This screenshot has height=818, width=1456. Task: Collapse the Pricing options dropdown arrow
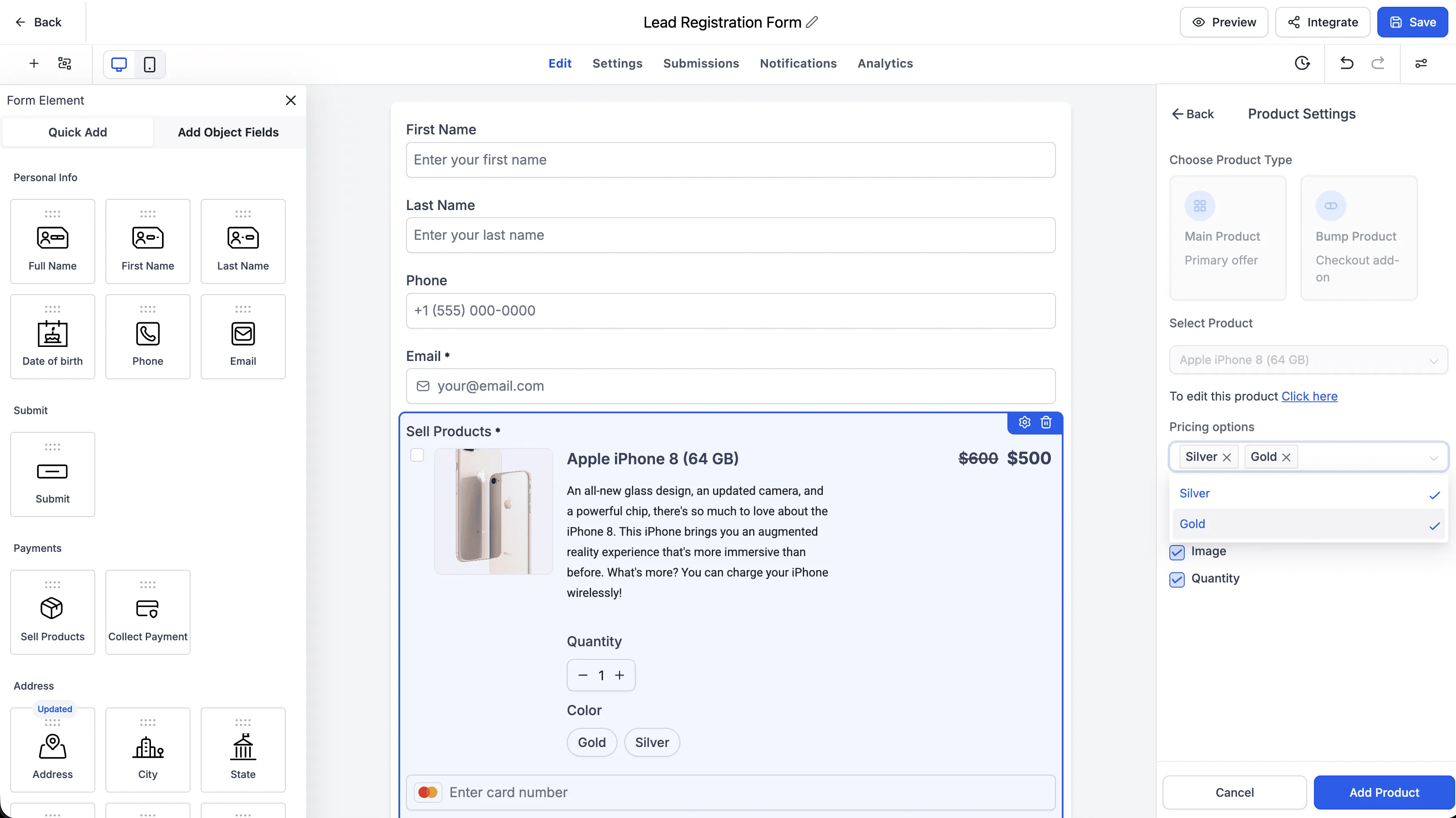pyautogui.click(x=1433, y=457)
